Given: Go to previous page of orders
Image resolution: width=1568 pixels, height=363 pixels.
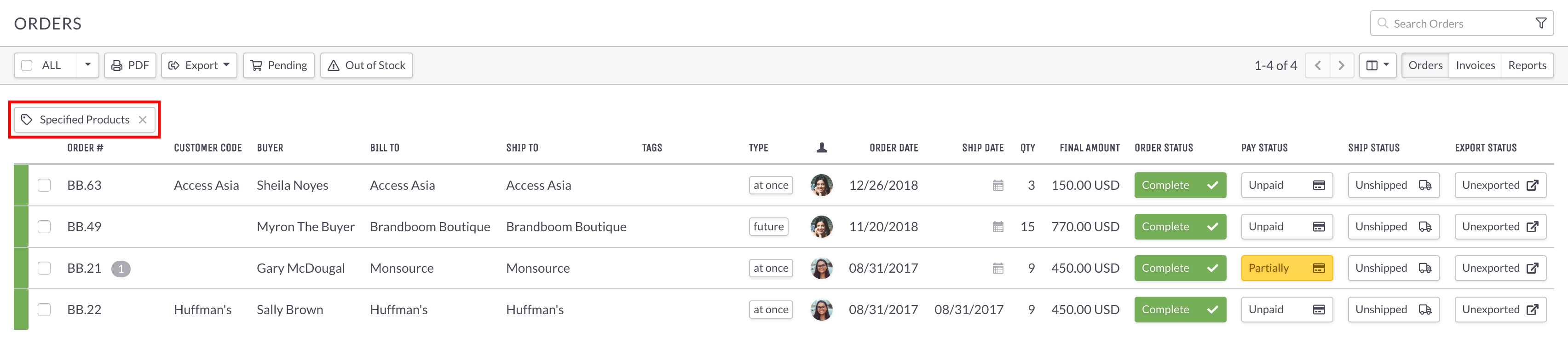Looking at the screenshot, I should (x=1317, y=65).
